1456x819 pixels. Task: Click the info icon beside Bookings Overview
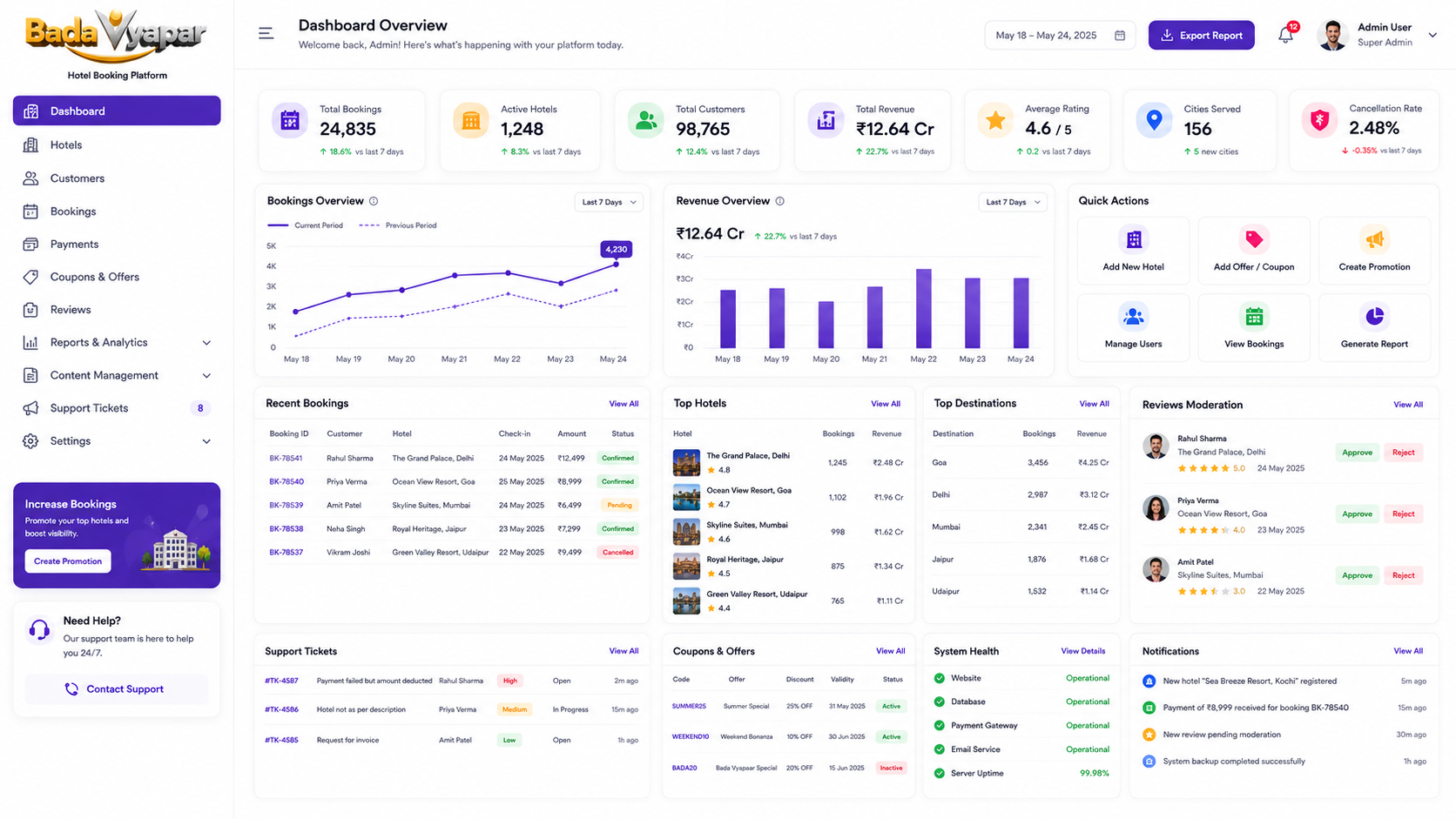pyautogui.click(x=374, y=201)
